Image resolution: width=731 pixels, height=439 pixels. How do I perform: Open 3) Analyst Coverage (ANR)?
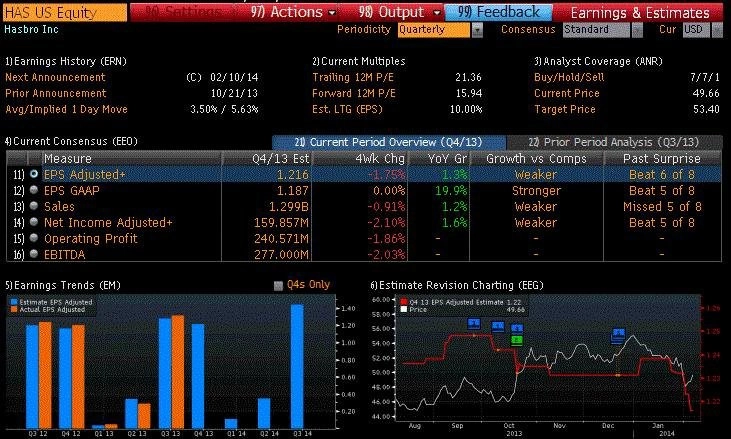(x=598, y=62)
